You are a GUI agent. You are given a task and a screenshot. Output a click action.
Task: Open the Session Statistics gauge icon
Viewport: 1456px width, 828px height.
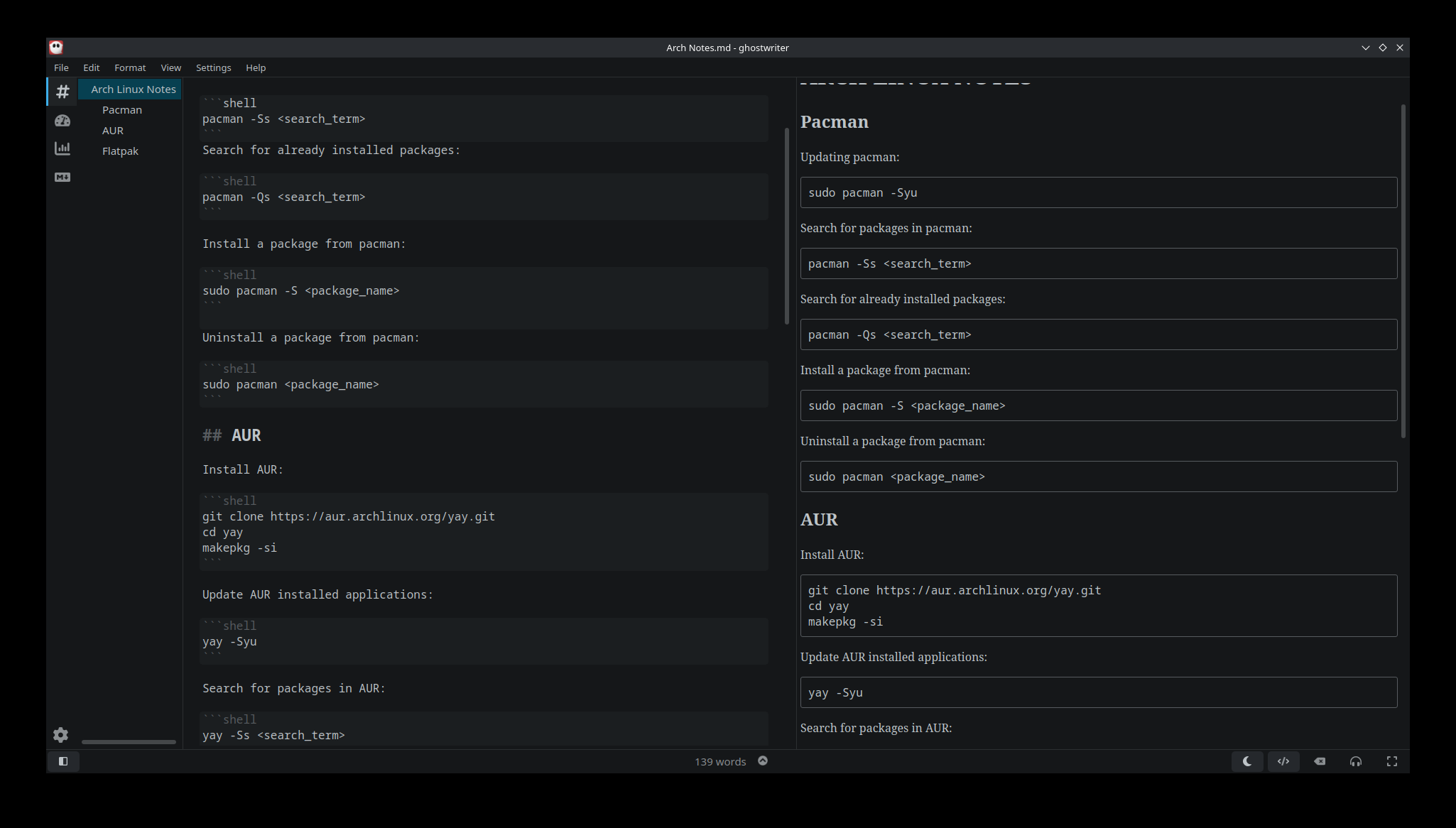coord(63,121)
